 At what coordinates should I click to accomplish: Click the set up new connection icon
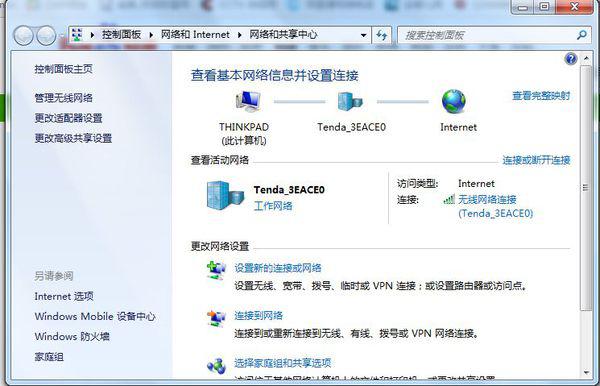(216, 270)
